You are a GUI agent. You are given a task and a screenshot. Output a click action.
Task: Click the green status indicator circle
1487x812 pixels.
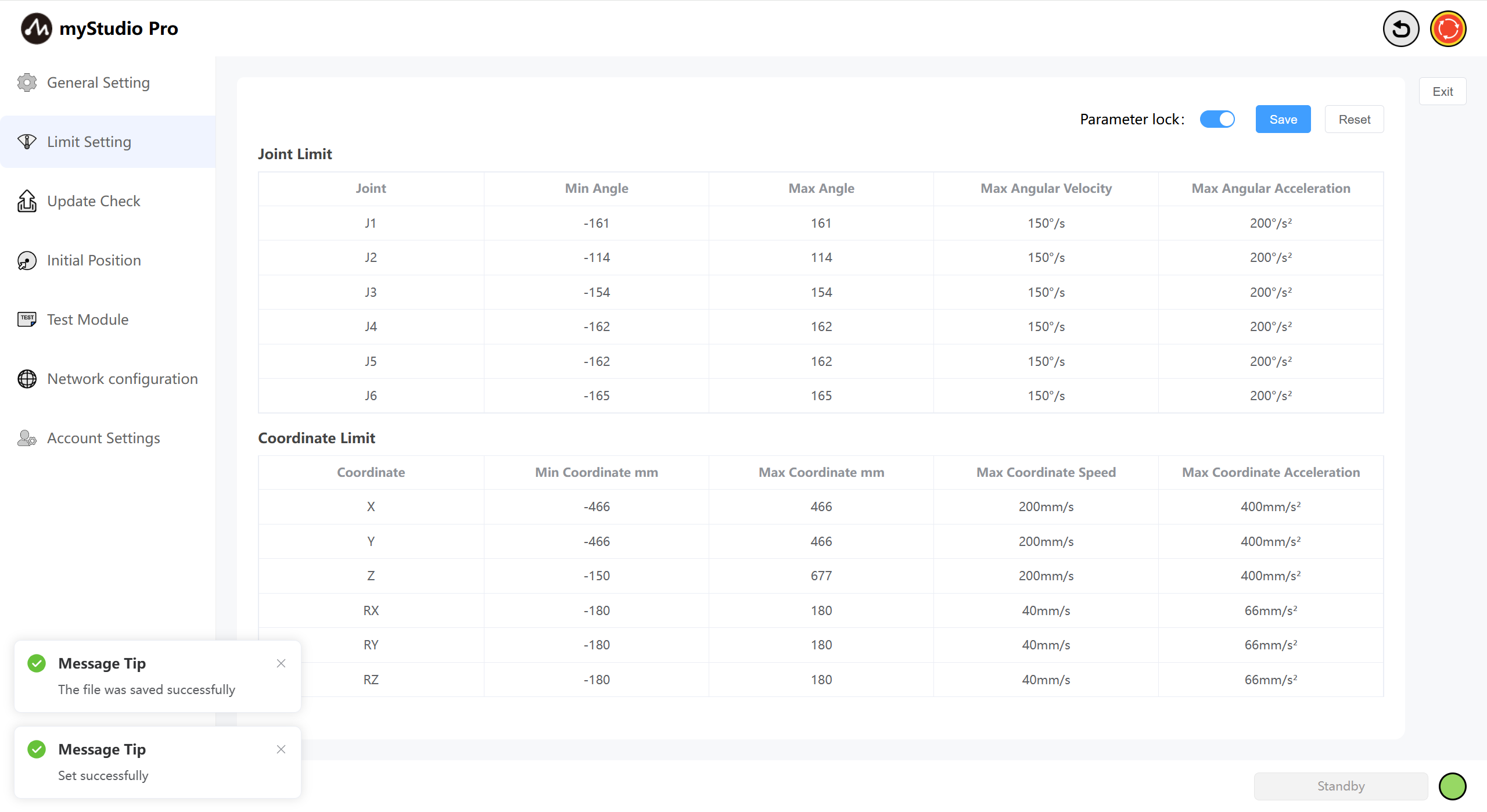(x=1452, y=786)
